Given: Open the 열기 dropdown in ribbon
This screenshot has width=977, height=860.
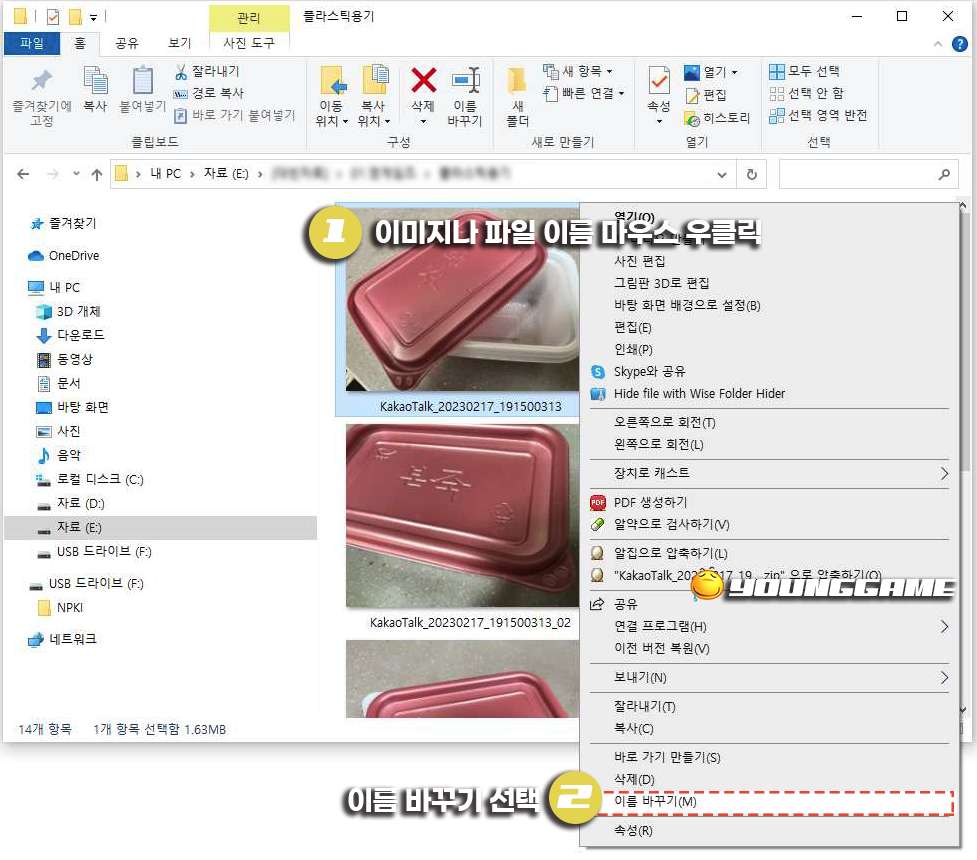Looking at the screenshot, I should coord(710,72).
